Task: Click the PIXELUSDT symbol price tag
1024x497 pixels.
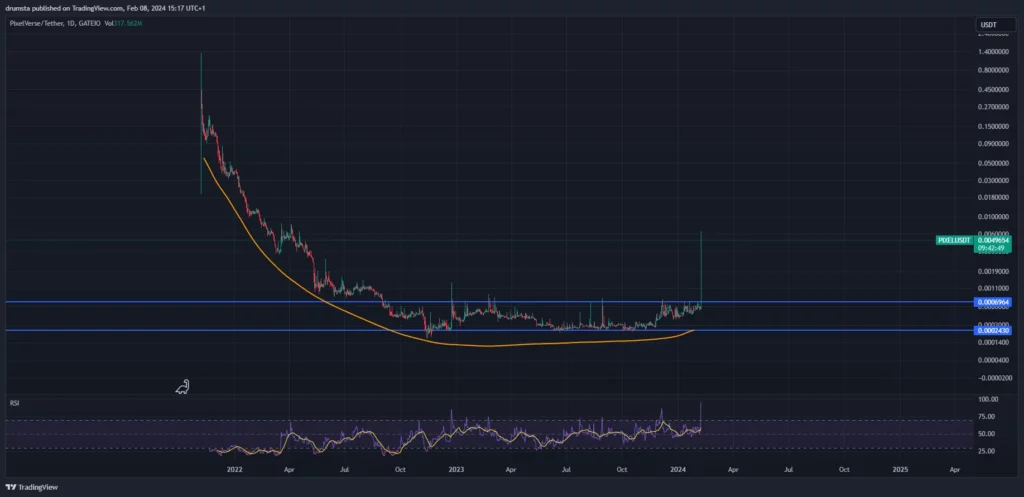Action: (954, 240)
